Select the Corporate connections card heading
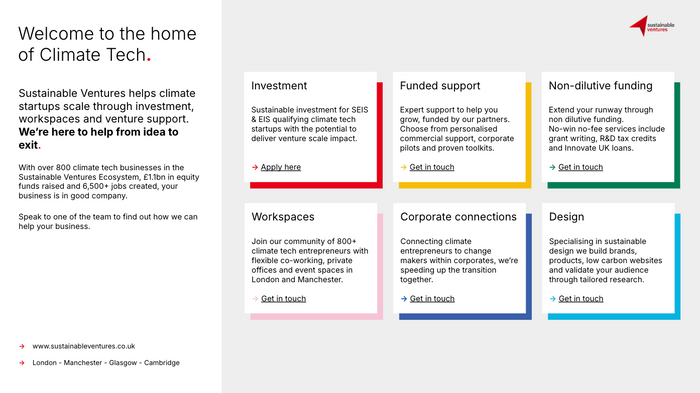 pos(458,217)
